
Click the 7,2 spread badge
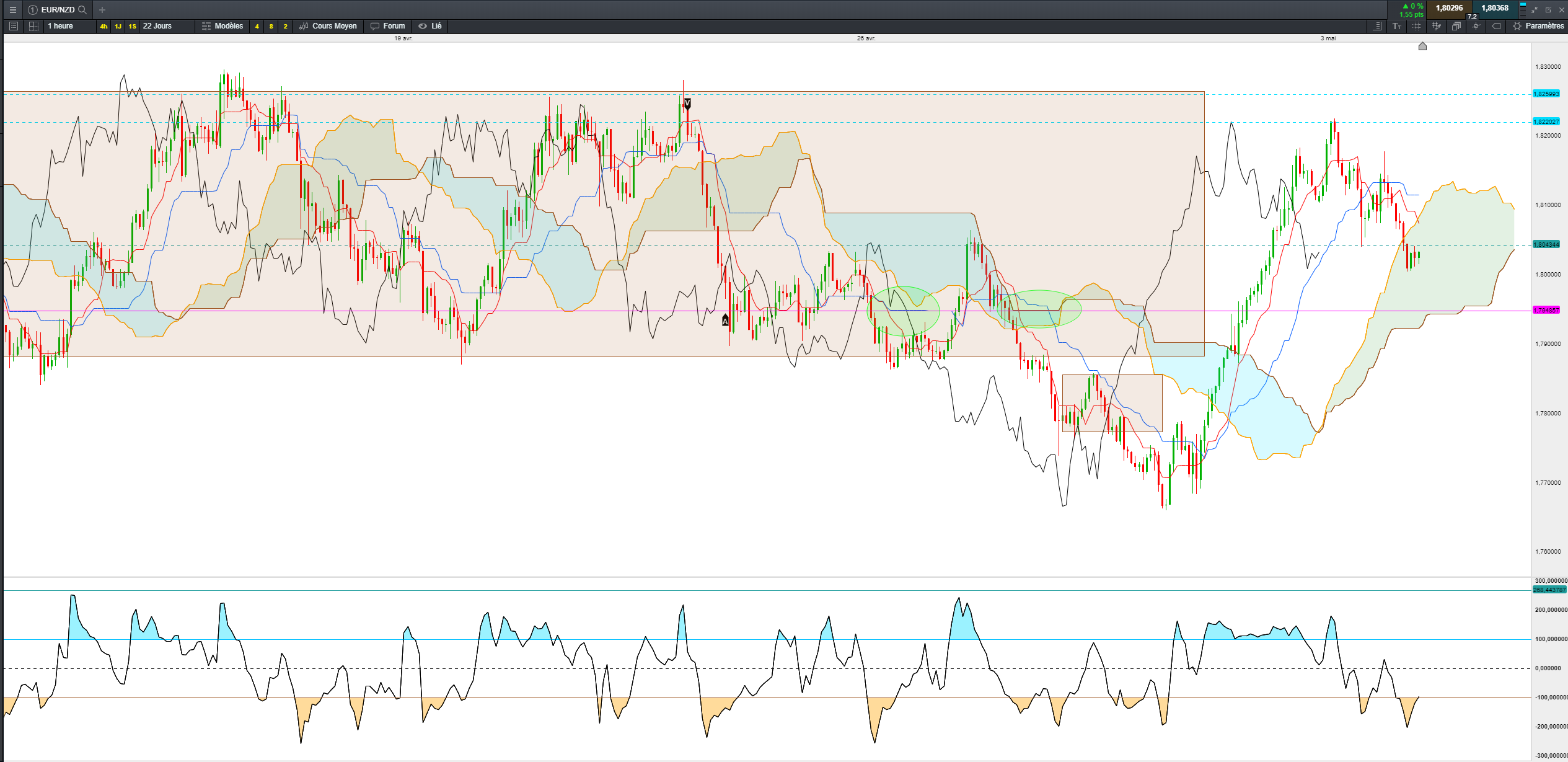[1473, 17]
